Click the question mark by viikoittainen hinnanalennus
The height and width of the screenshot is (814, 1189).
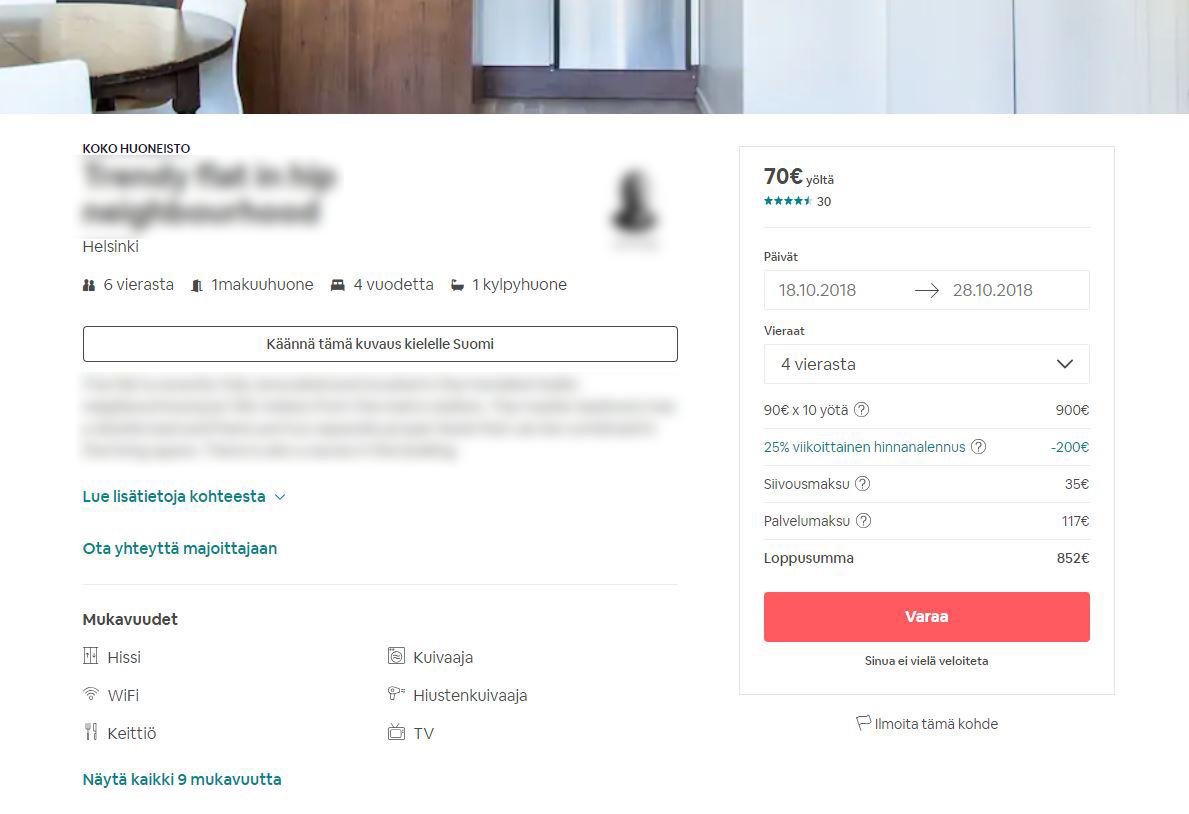(979, 447)
